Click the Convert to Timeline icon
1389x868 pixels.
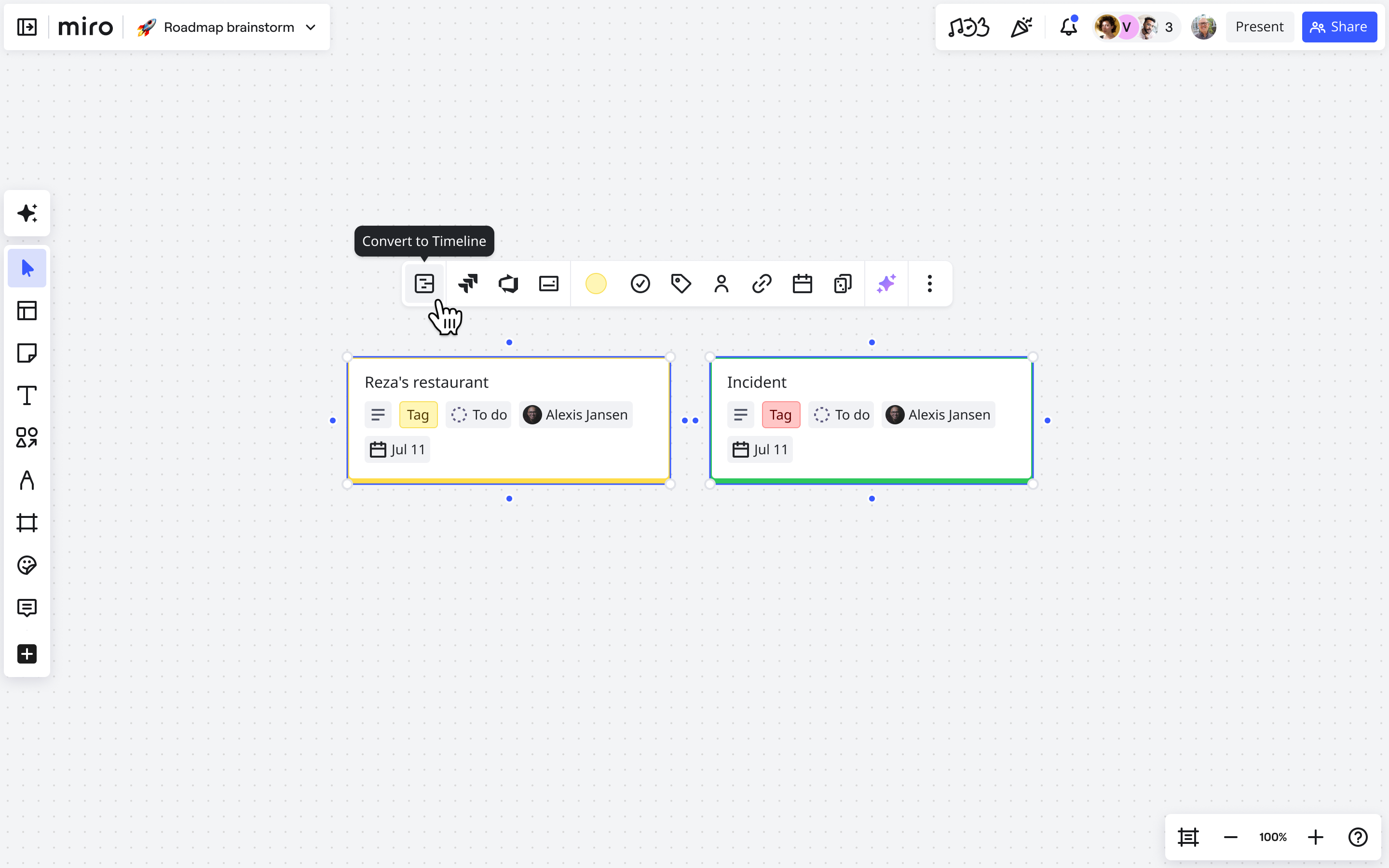tap(424, 284)
